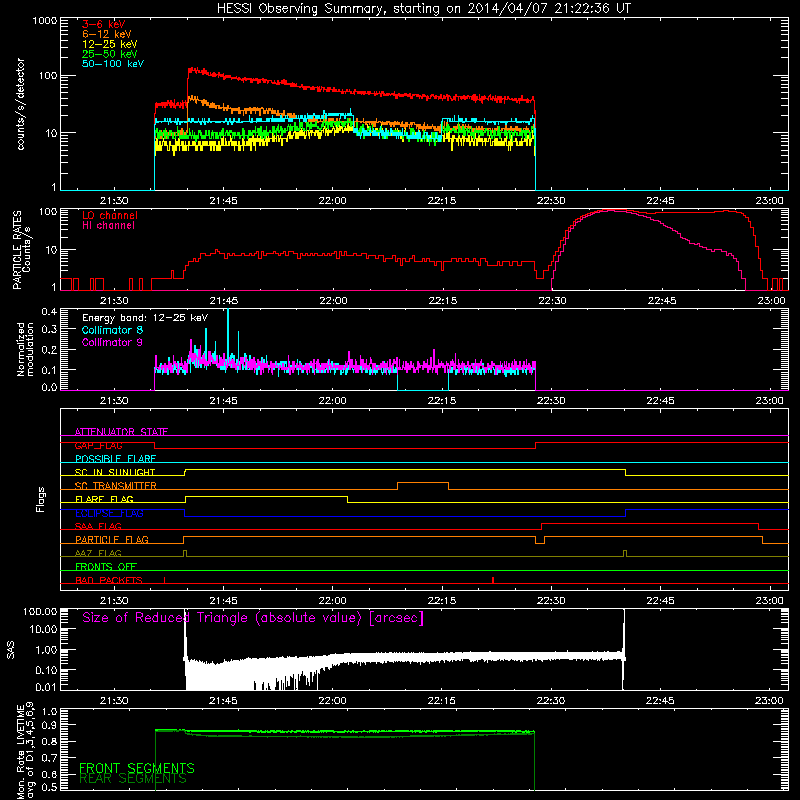Click the LO channel legend label
This screenshot has width=800, height=800.
(110, 215)
